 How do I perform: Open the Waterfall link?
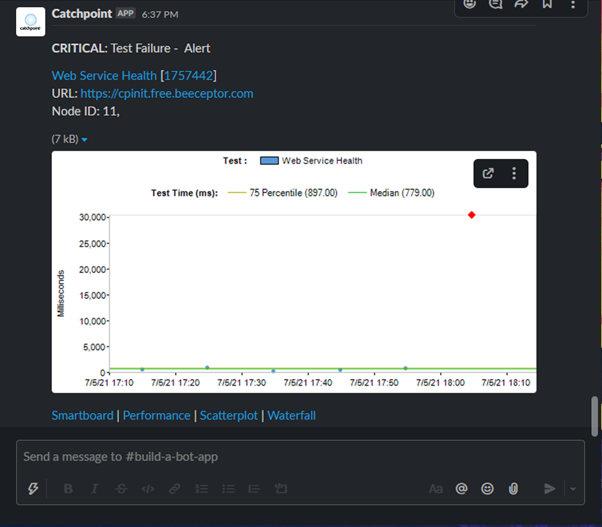[x=291, y=415]
